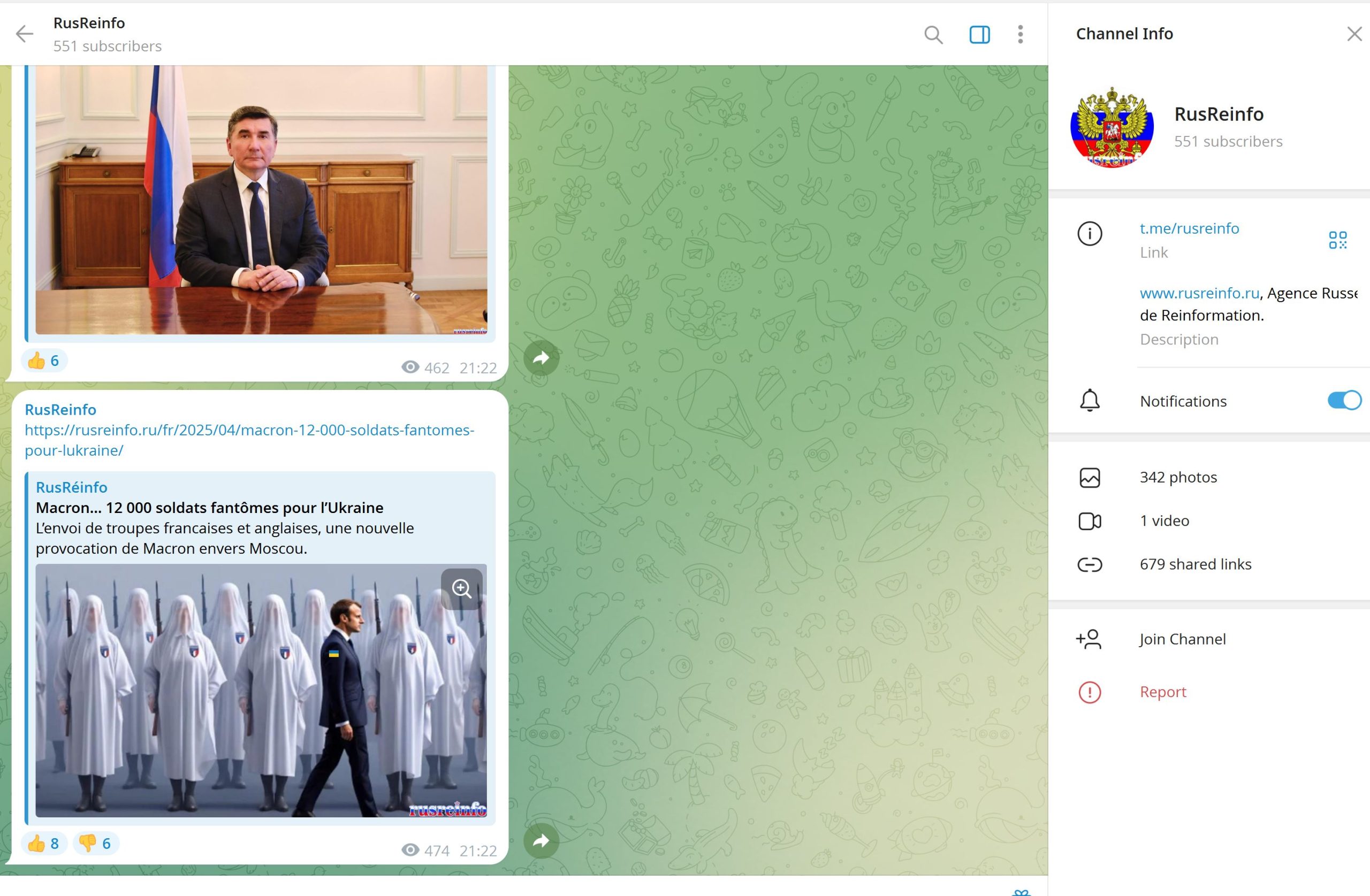The width and height of the screenshot is (1370, 896).
Task: Open the macron-12-000-soldats-fantomes article URL
Action: coord(249,440)
